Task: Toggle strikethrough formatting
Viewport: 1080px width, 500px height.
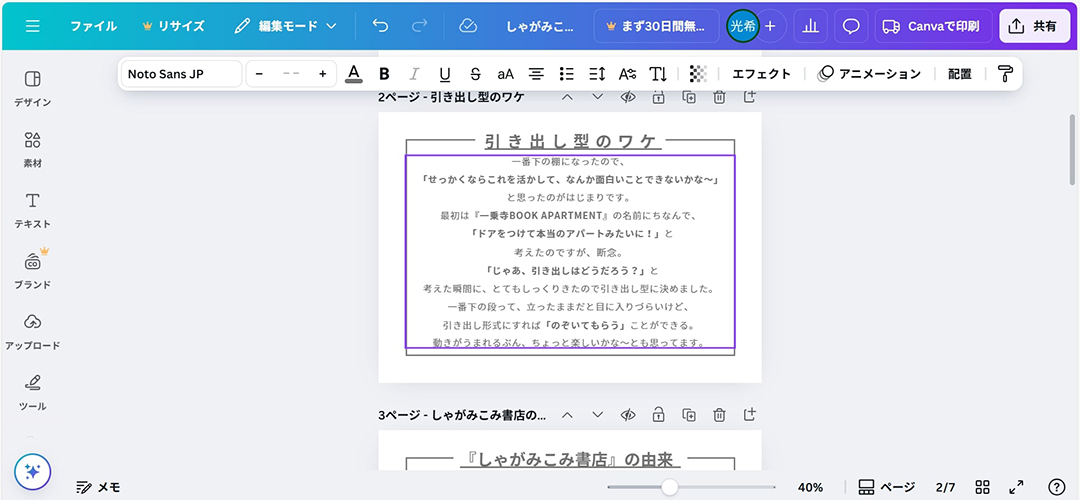Action: point(475,74)
